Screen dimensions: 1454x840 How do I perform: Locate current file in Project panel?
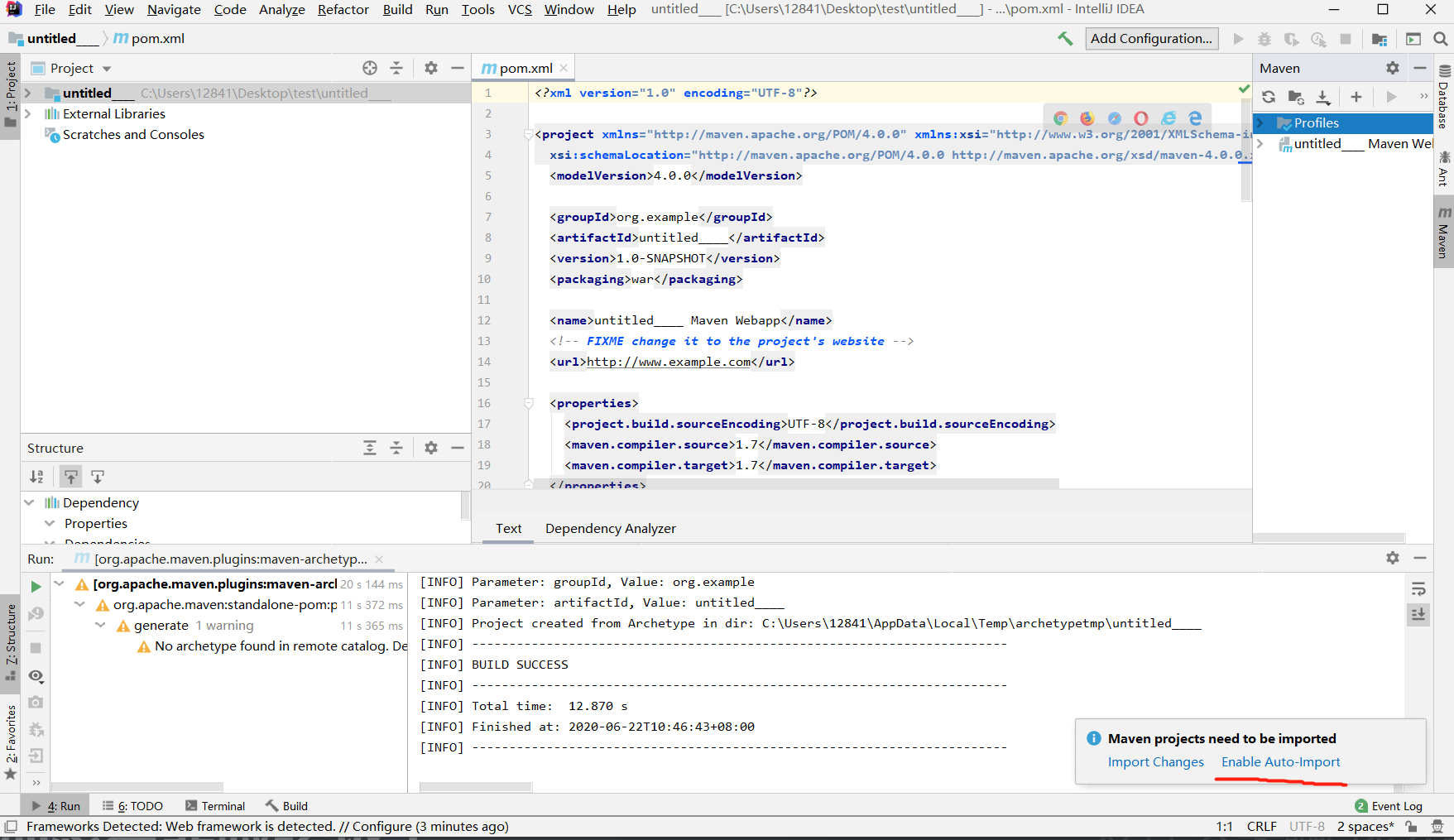pos(370,68)
